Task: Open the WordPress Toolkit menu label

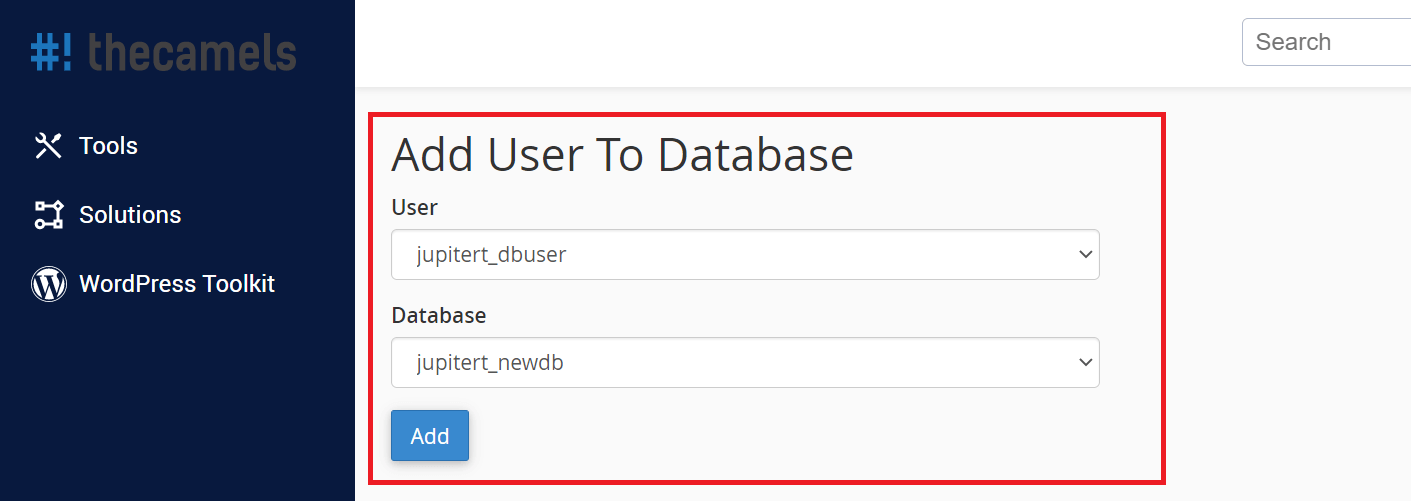Action: click(x=177, y=284)
